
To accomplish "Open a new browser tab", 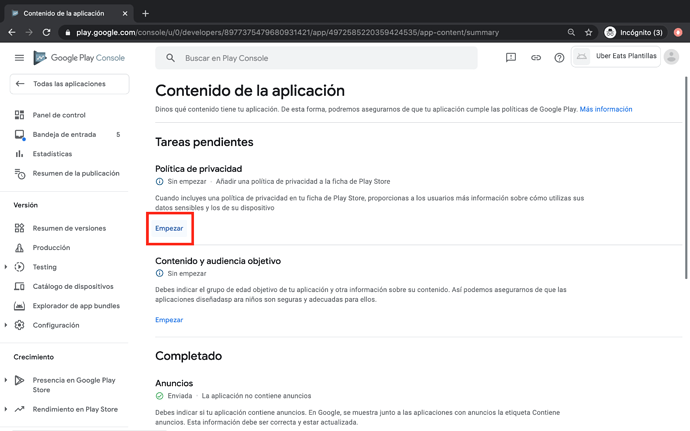I will pyautogui.click(x=145, y=13).
